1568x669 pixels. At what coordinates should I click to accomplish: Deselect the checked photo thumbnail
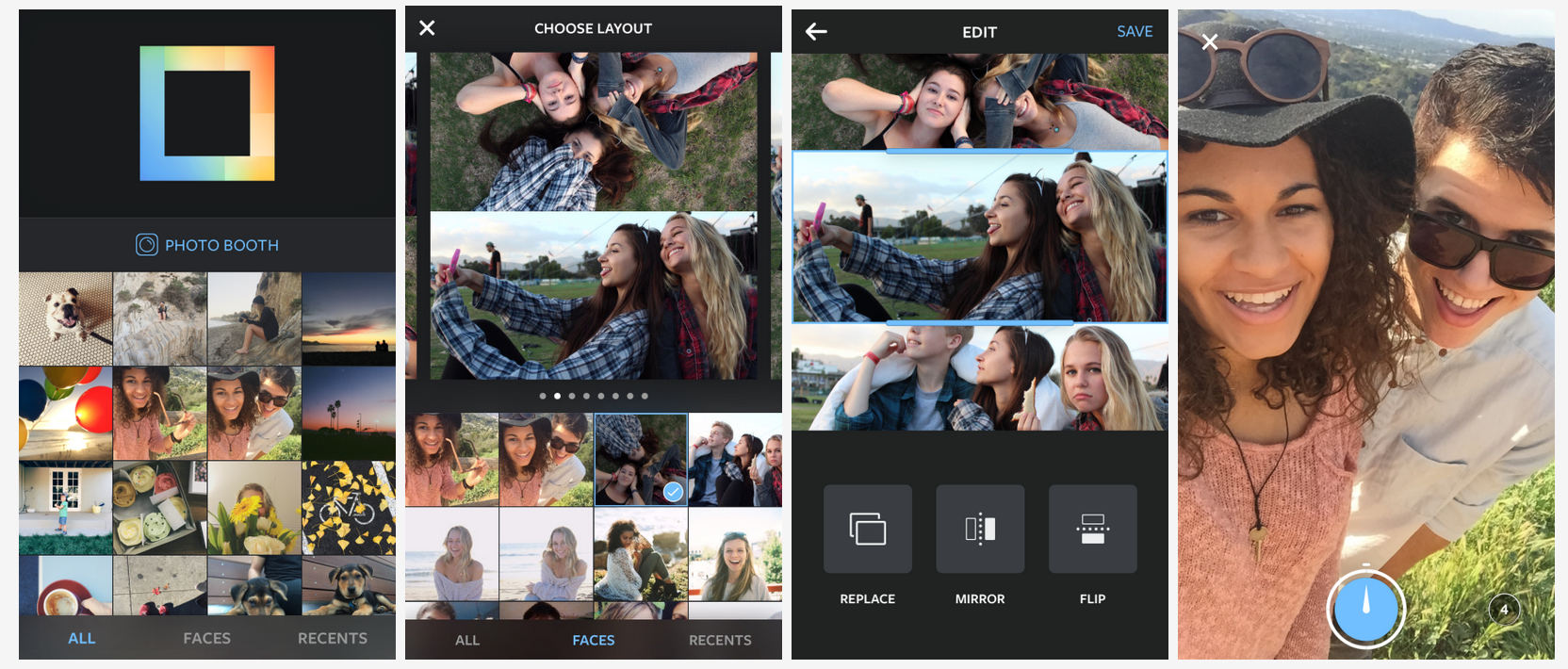pos(641,460)
